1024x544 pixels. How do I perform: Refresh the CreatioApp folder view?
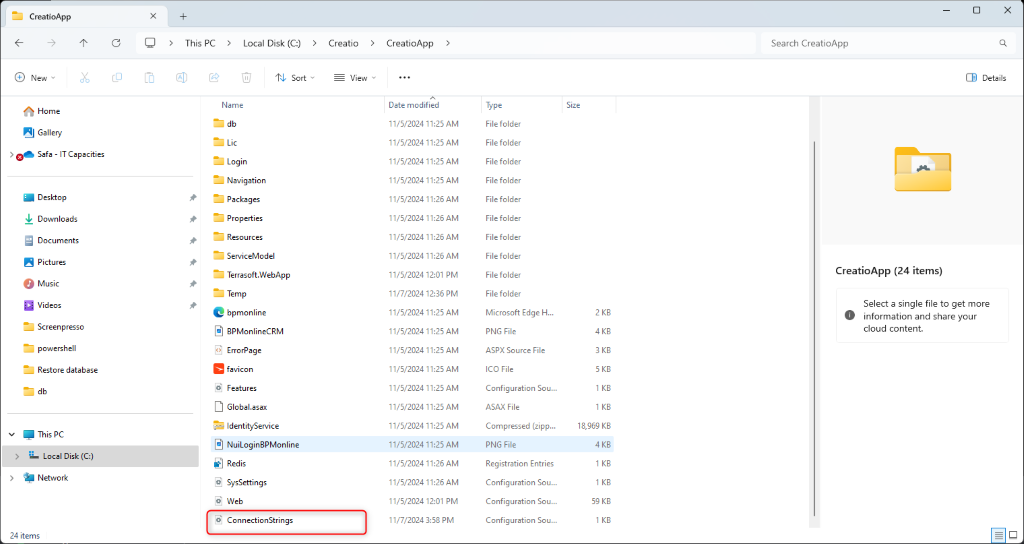[x=116, y=43]
